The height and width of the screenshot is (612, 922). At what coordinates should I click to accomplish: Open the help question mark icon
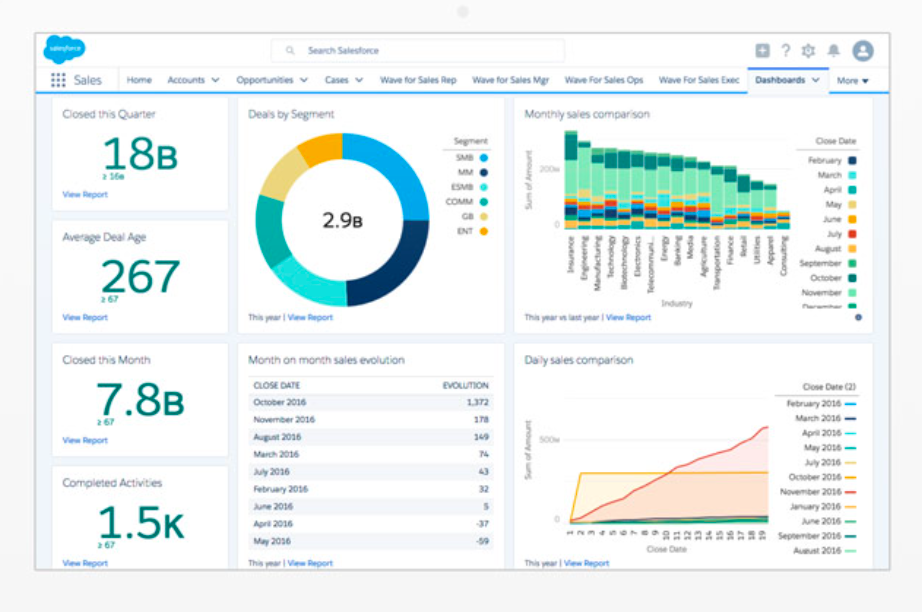[786, 51]
